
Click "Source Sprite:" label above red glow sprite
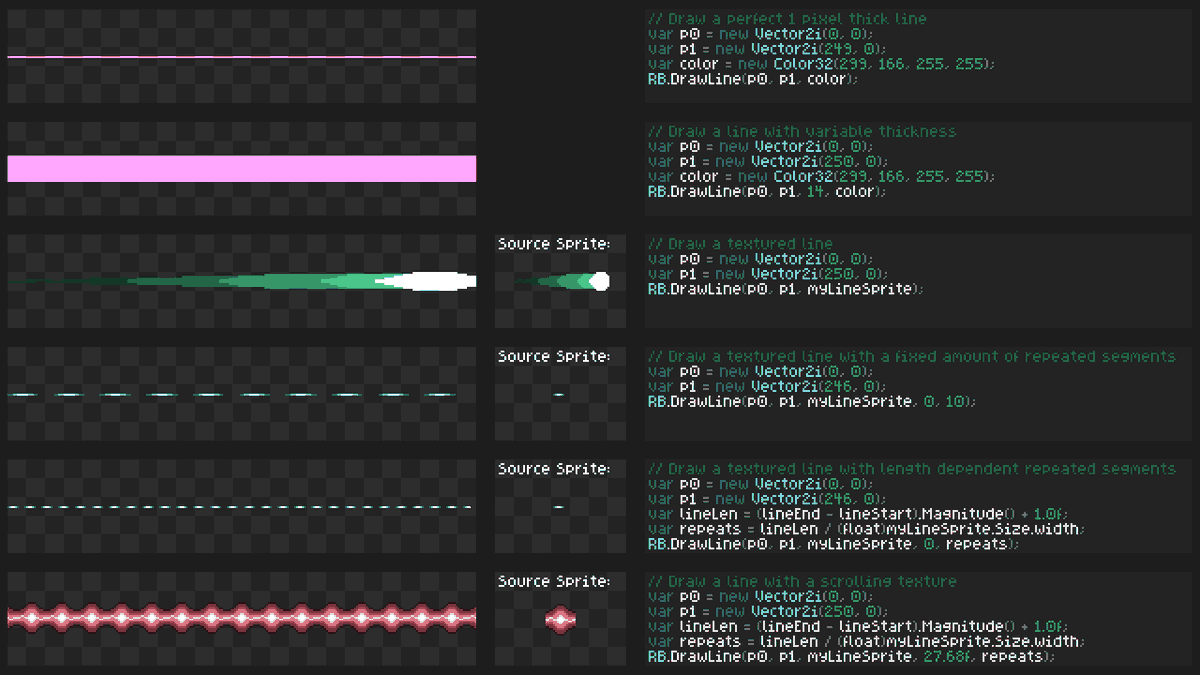click(x=554, y=581)
